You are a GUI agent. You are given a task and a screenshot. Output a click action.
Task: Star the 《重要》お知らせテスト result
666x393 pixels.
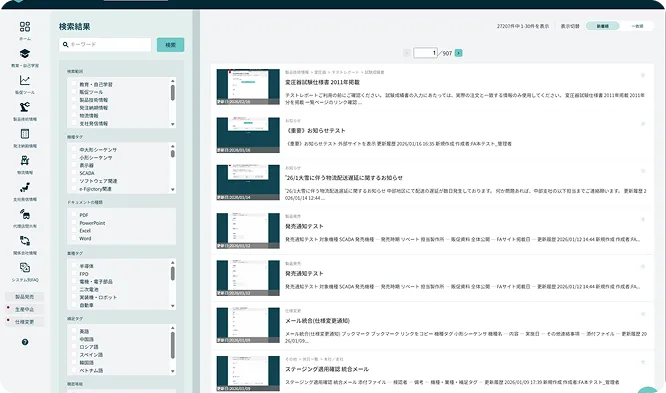pyautogui.click(x=643, y=124)
